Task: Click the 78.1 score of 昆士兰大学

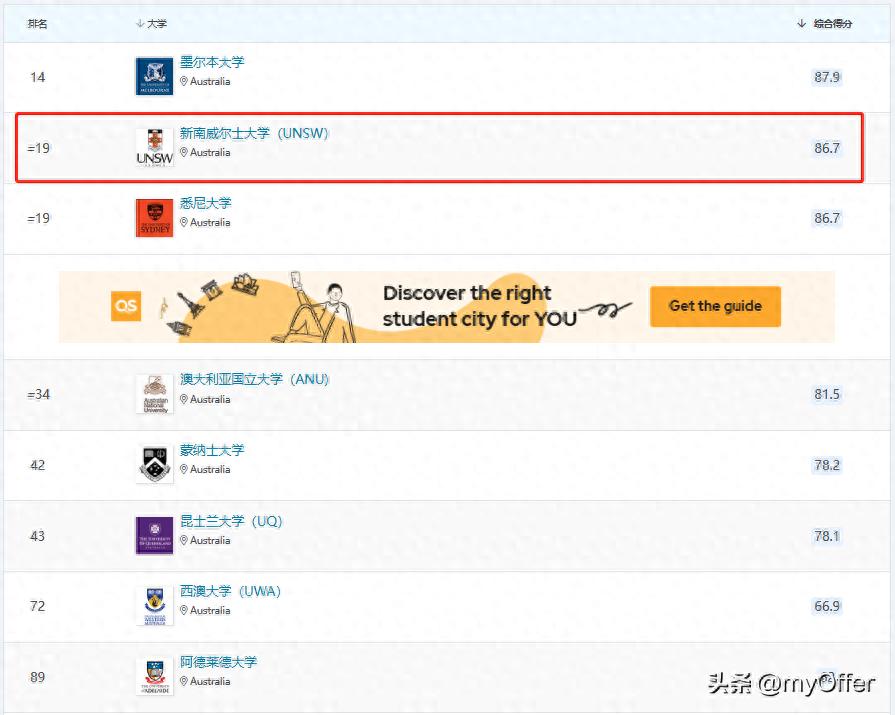Action: (827, 536)
